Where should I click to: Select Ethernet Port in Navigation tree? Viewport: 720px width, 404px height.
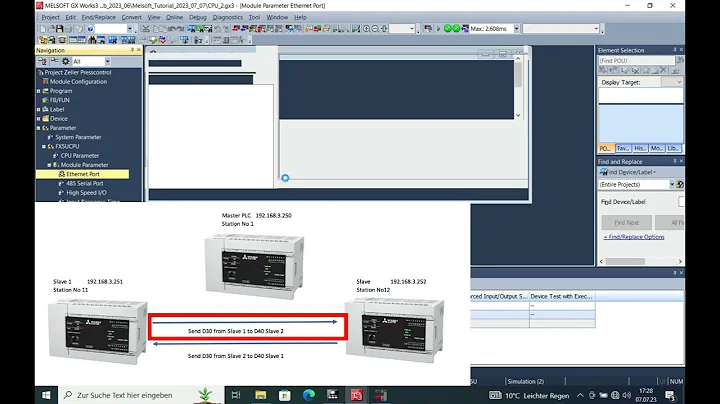click(x=83, y=174)
